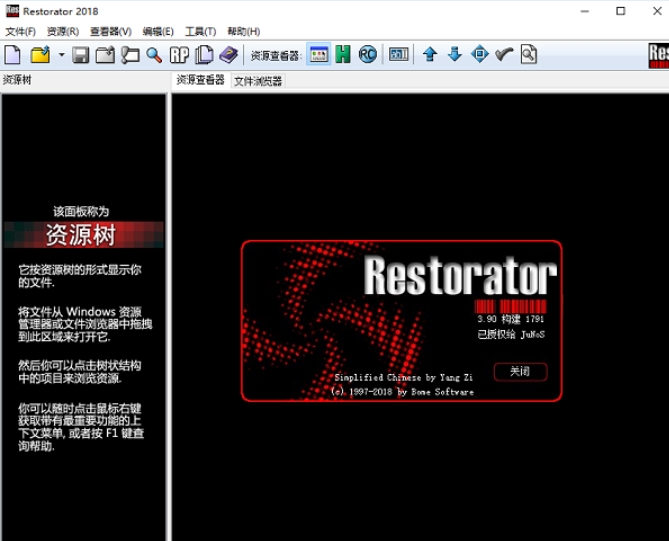669x541 pixels.
Task: Switch to Hex viewer green H icon
Action: (x=343, y=55)
